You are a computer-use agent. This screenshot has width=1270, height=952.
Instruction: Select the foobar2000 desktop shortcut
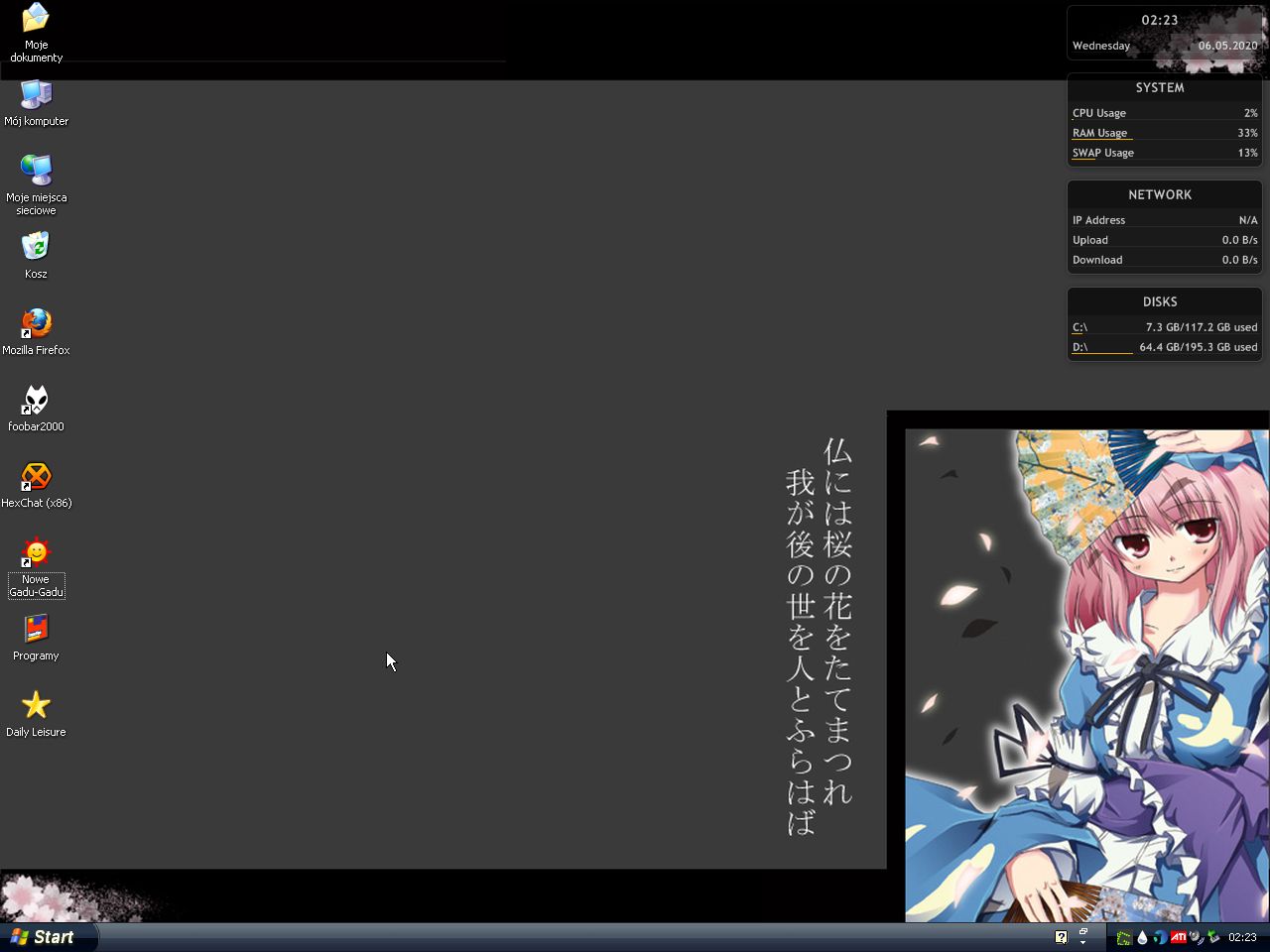click(36, 408)
